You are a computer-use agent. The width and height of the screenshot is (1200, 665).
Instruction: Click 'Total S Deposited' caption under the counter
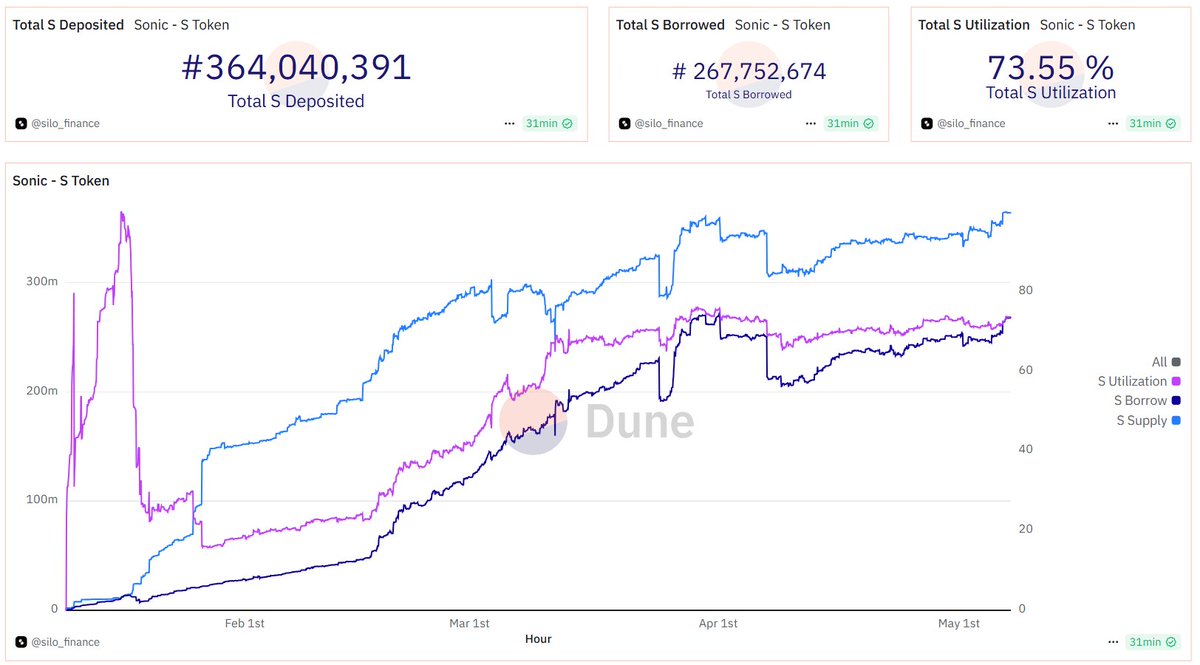(x=296, y=101)
